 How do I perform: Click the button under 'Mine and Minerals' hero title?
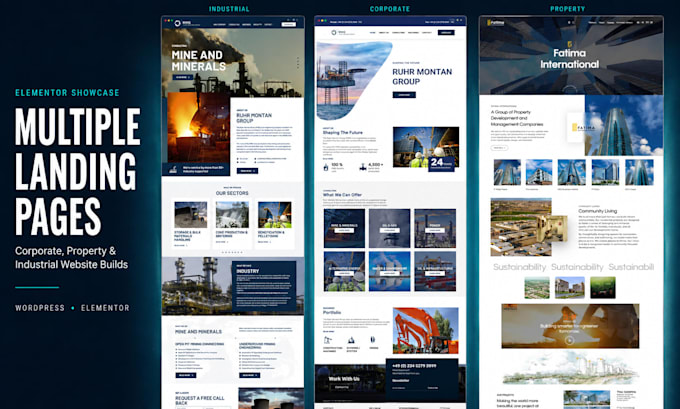click(x=183, y=77)
